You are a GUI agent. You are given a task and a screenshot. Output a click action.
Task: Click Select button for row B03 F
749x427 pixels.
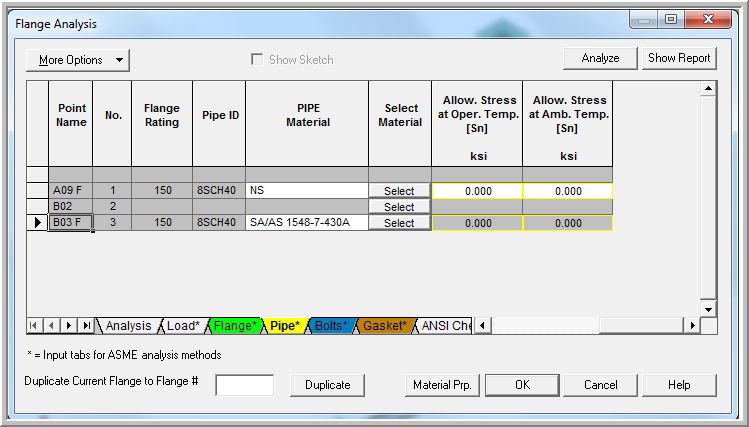[399, 223]
